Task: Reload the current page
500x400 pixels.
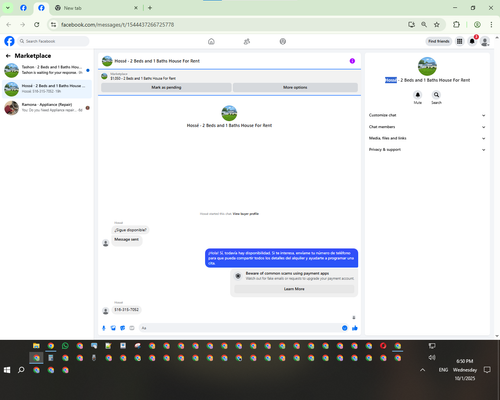Action: coord(37,25)
